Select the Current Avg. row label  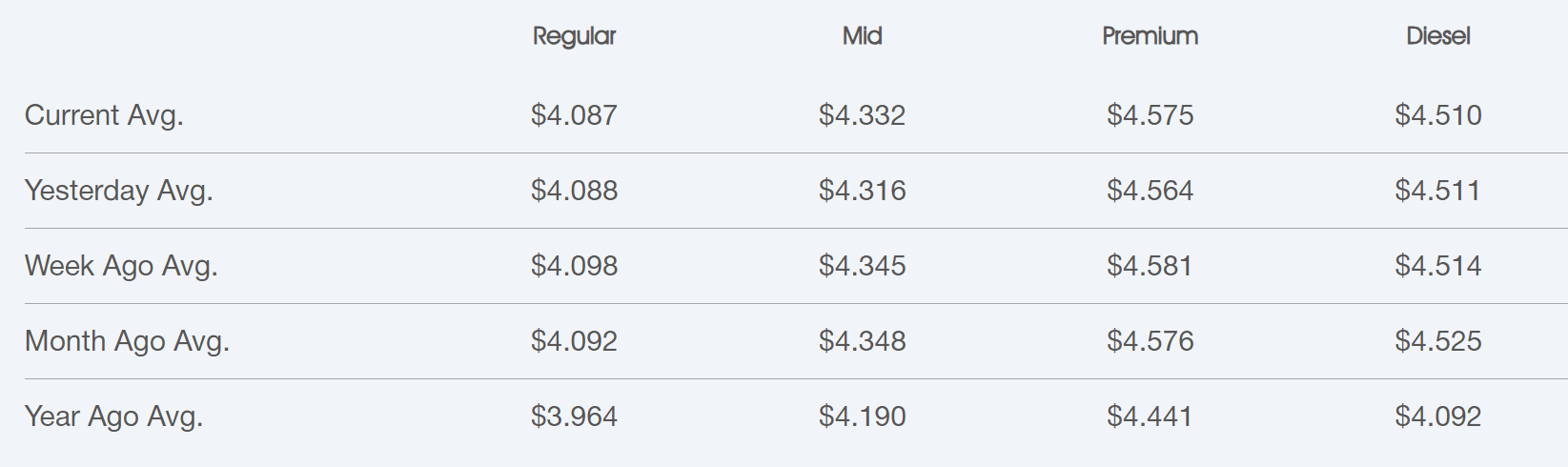click(104, 115)
